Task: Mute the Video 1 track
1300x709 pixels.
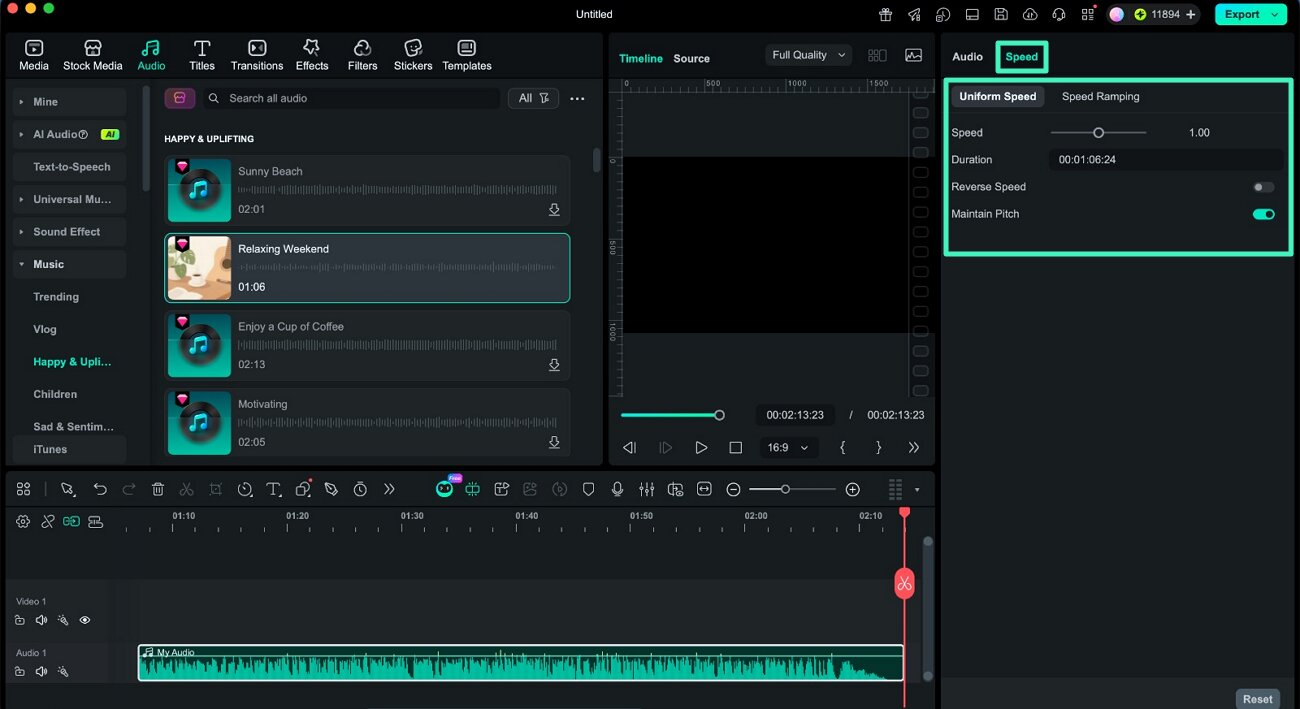Action: 41,620
